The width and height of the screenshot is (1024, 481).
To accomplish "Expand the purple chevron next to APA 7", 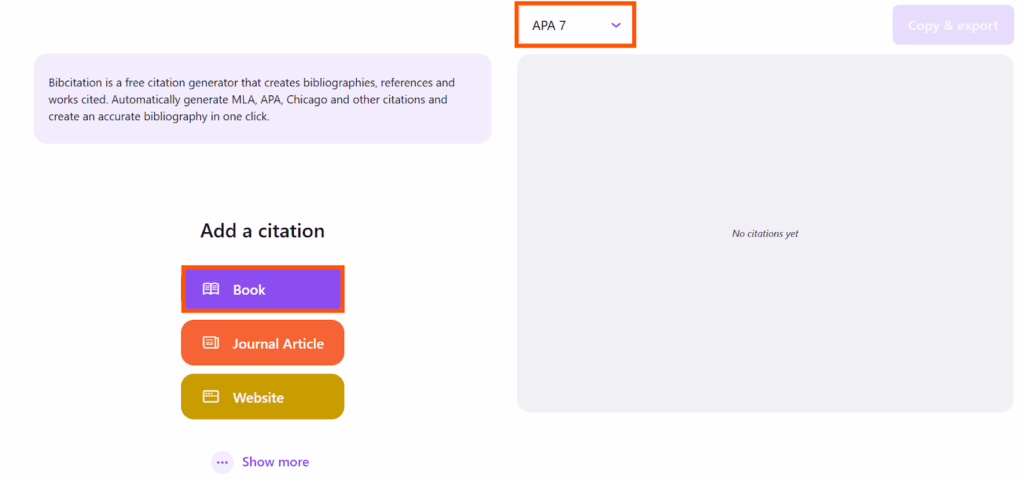I will (x=616, y=25).
